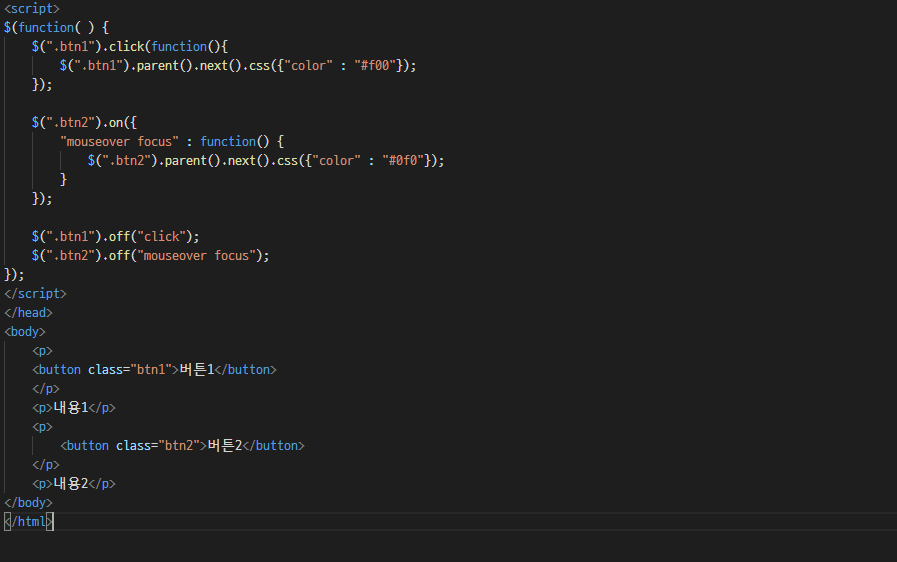Click the opening <script> tag line
The height and width of the screenshot is (562, 897).
tap(31, 9)
